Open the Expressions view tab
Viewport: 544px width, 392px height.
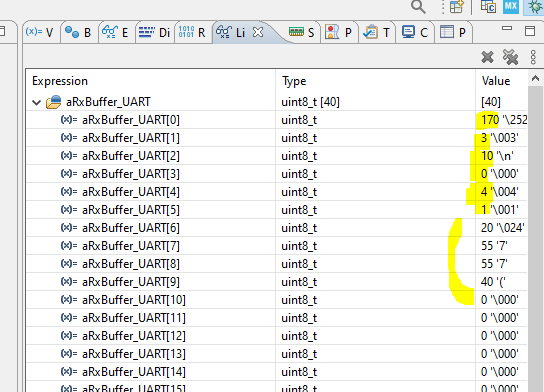116,32
